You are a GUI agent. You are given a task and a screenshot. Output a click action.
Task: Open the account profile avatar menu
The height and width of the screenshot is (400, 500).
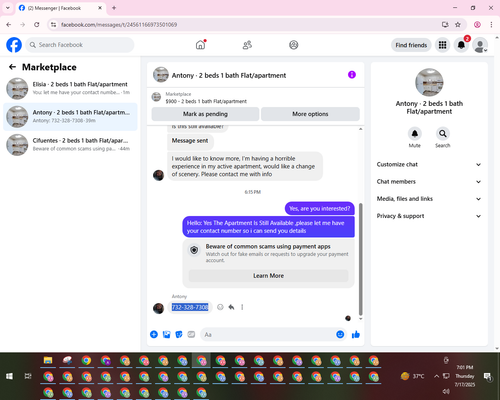click(480, 45)
